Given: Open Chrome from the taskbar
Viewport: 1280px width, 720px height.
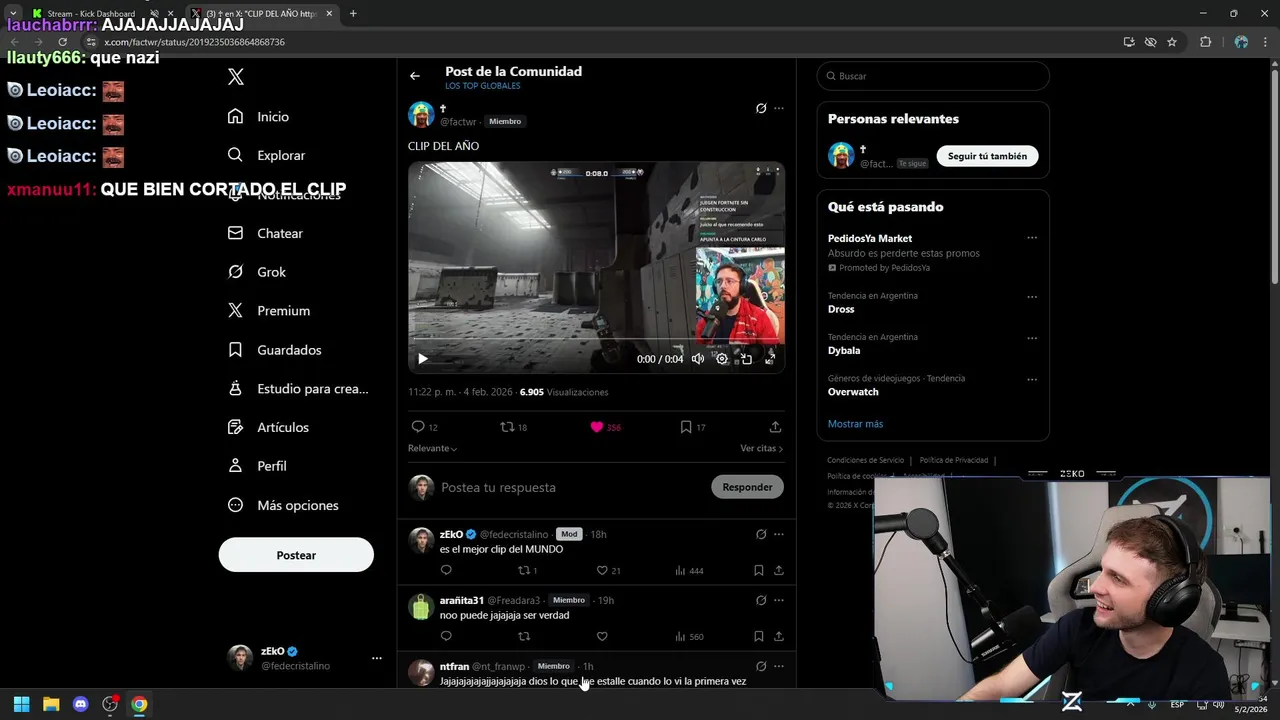Looking at the screenshot, I should point(139,704).
